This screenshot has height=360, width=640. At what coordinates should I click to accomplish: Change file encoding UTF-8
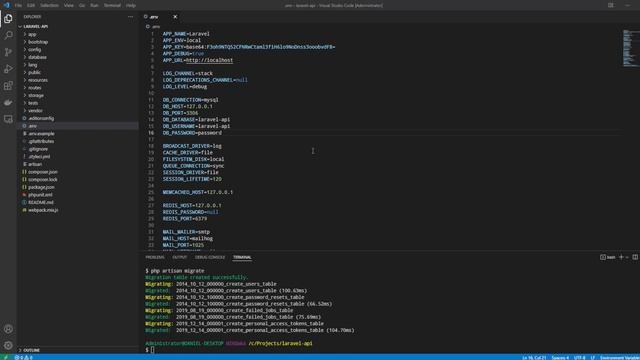coord(580,358)
